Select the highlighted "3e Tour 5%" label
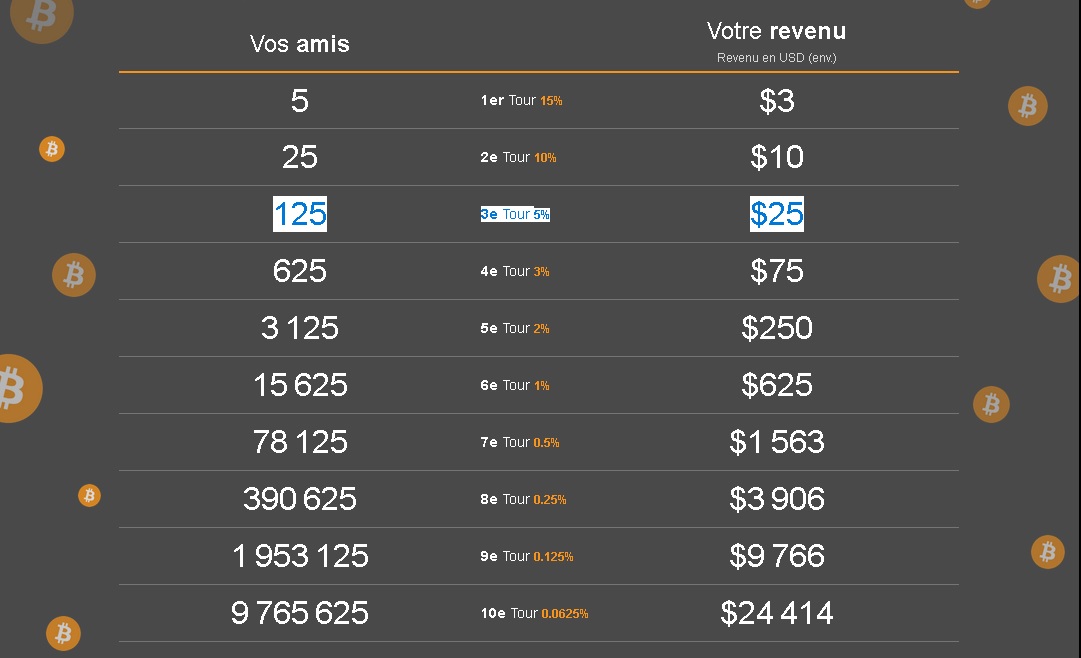The image size is (1081, 658). [x=515, y=215]
